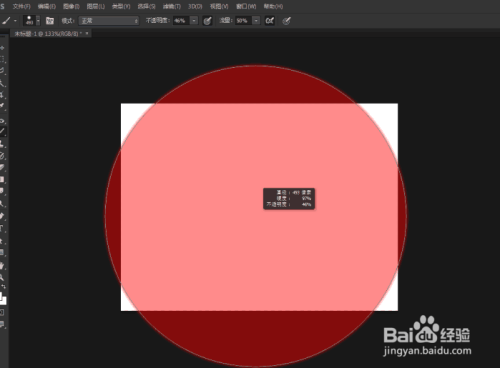
Task: Select the Brush tool in toolbox
Action: (2, 132)
